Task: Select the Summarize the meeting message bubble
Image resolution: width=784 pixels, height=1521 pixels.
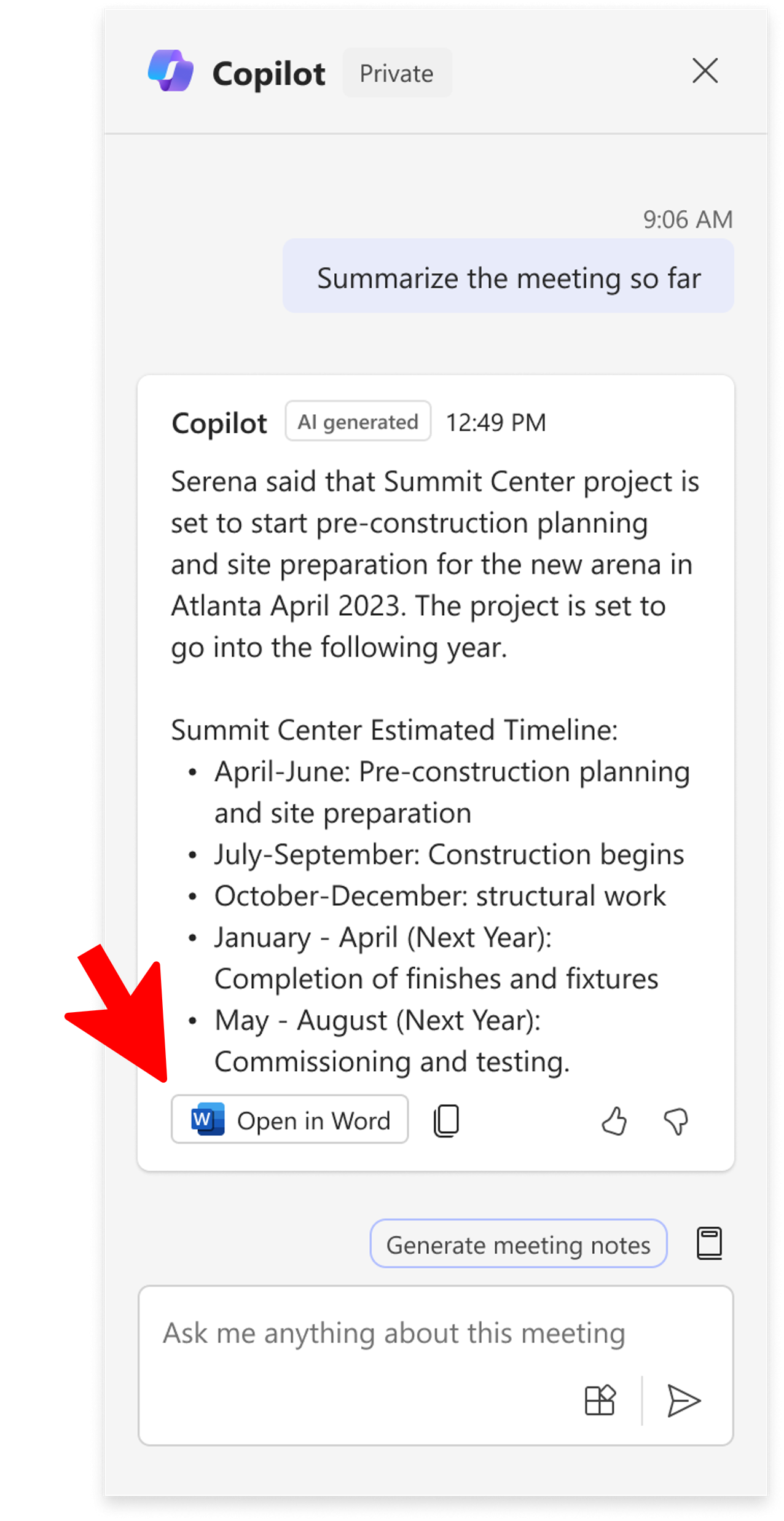Action: [508, 277]
